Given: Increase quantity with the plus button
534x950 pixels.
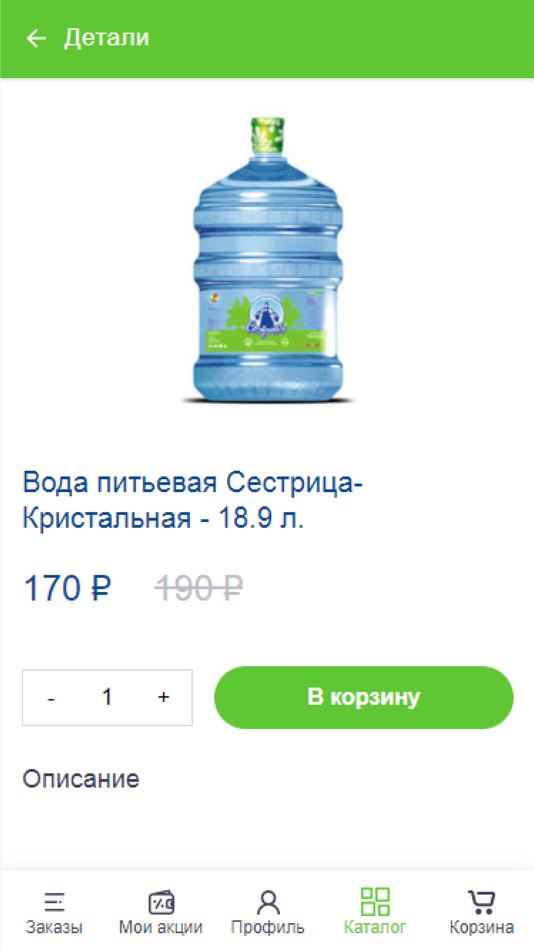Looking at the screenshot, I should 163,697.
